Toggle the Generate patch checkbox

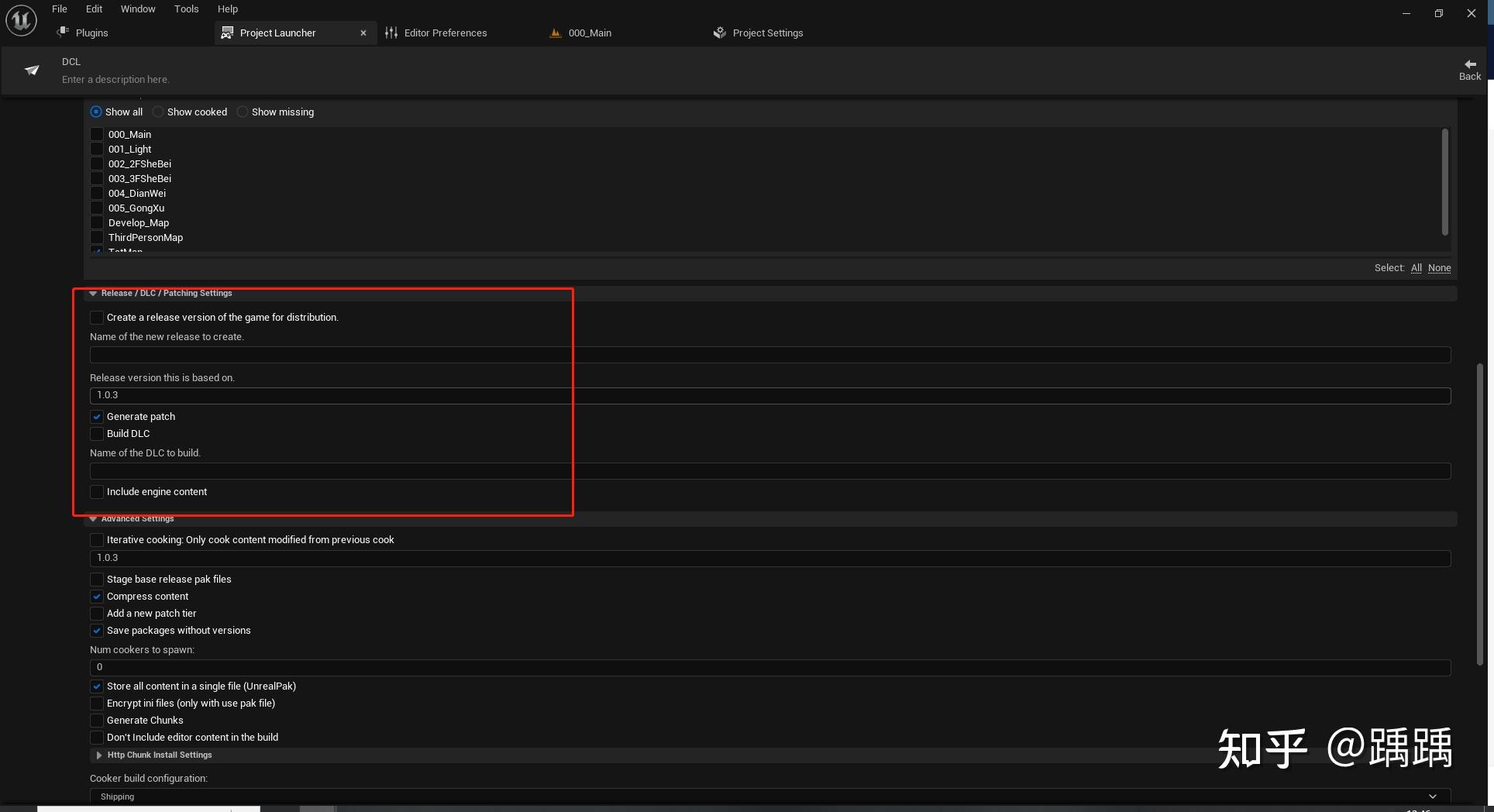pos(96,416)
